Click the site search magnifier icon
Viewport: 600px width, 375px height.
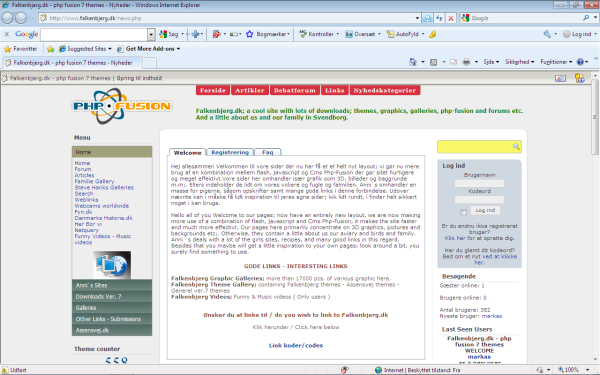click(x=516, y=146)
